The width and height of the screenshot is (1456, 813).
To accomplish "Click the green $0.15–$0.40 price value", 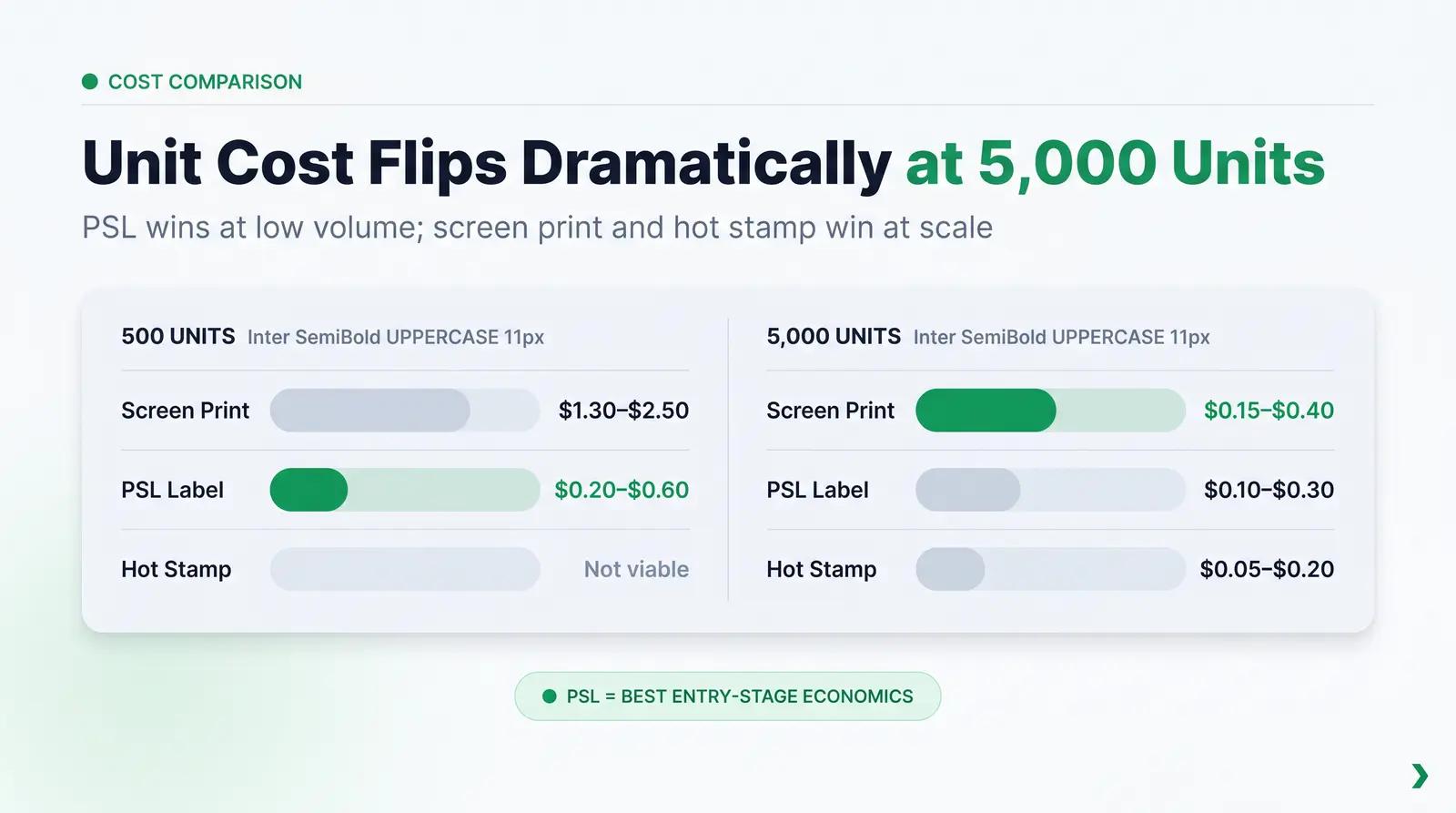I will pyautogui.click(x=1269, y=411).
